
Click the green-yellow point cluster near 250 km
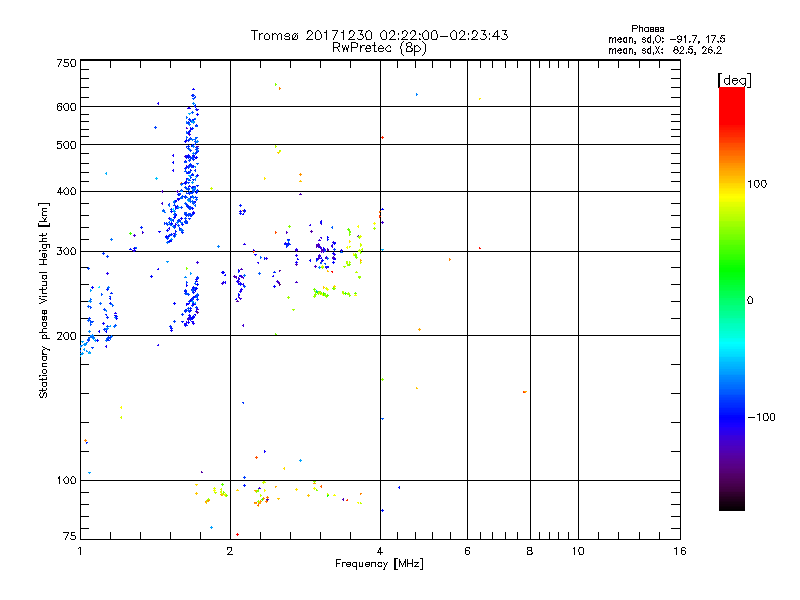334,292
